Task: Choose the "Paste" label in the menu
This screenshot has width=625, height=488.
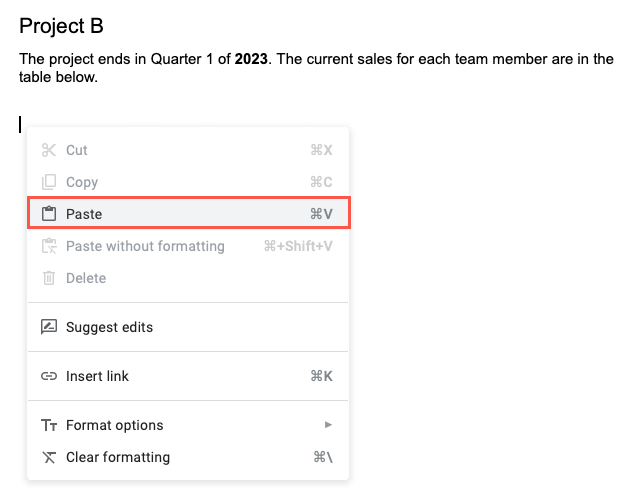Action: click(x=84, y=214)
